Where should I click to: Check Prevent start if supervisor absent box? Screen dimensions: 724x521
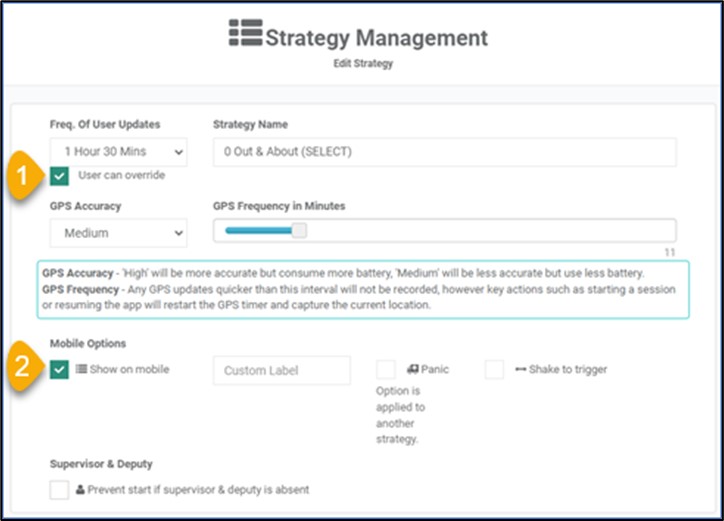click(59, 490)
